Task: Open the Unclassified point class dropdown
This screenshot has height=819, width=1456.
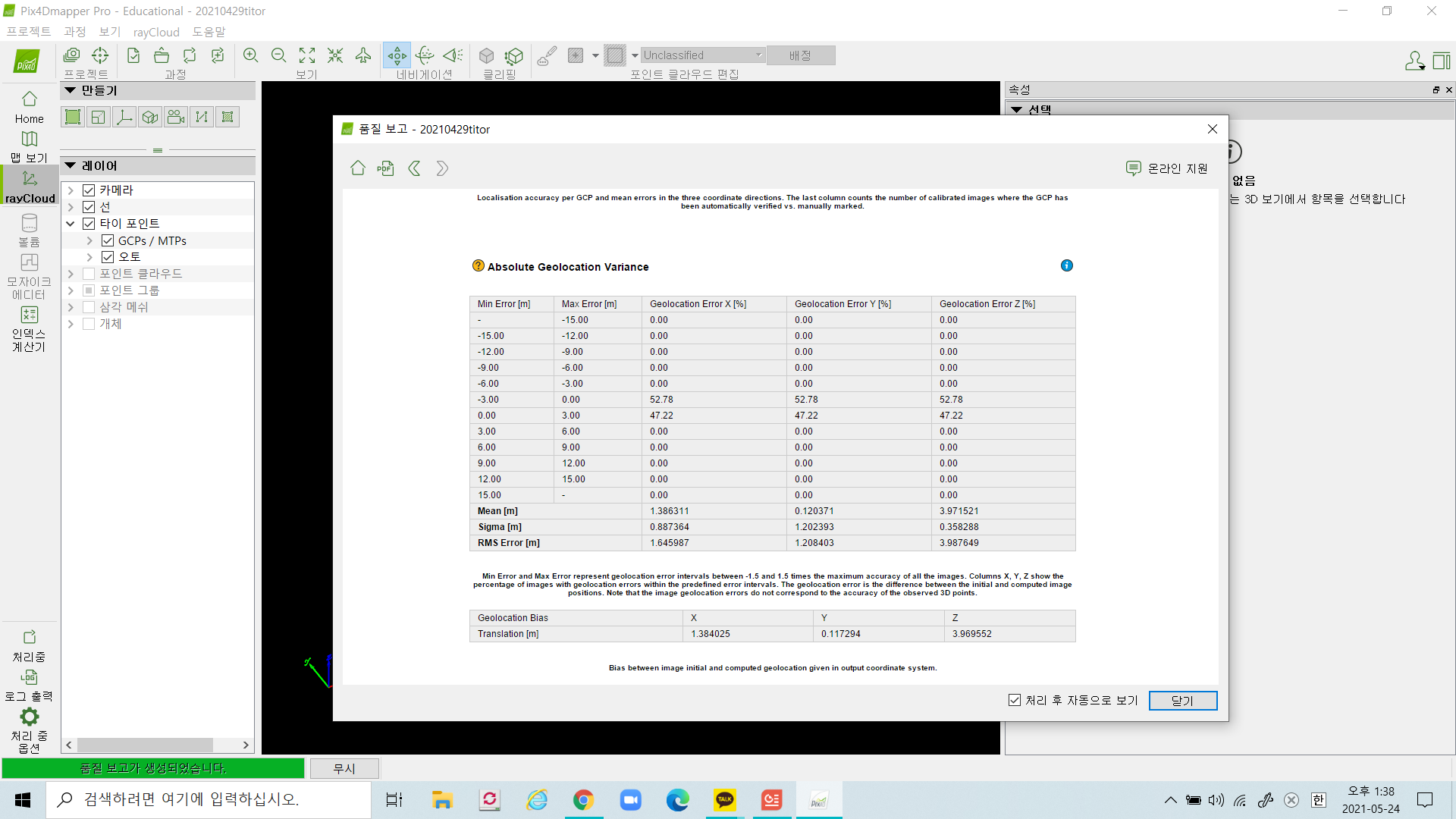Action: click(x=702, y=55)
